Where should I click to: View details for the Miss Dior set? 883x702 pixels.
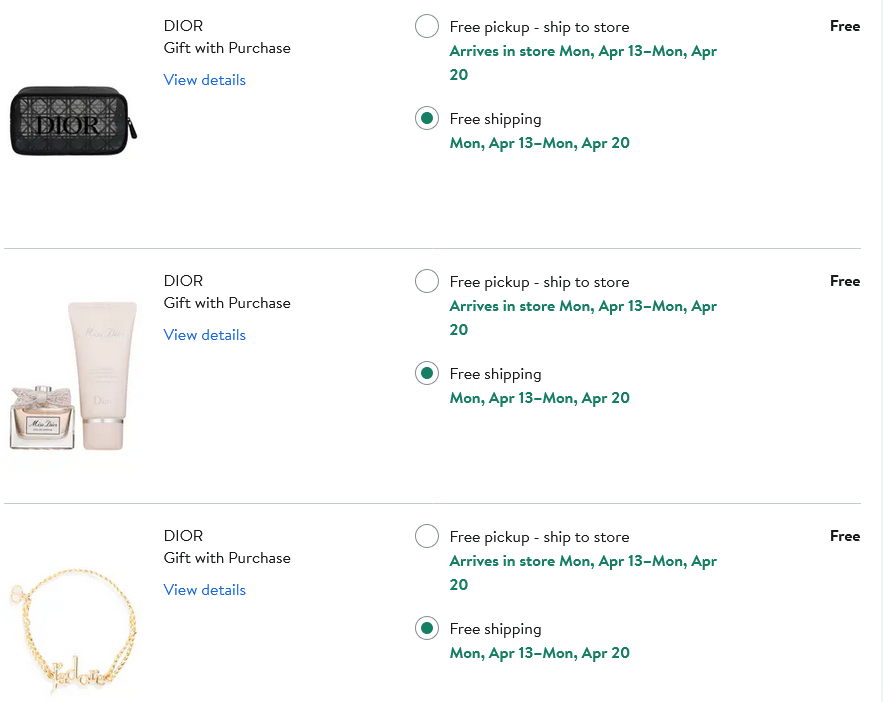(x=204, y=335)
